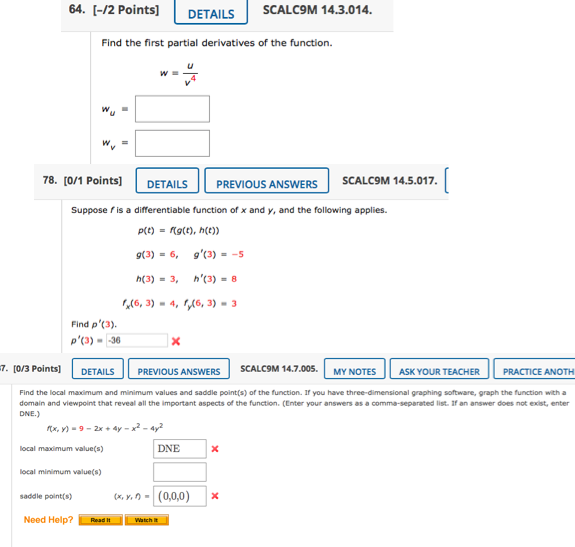575x547 pixels.
Task: Click the f(x, y) = 9 − 2x formula
Action: pos(105,428)
